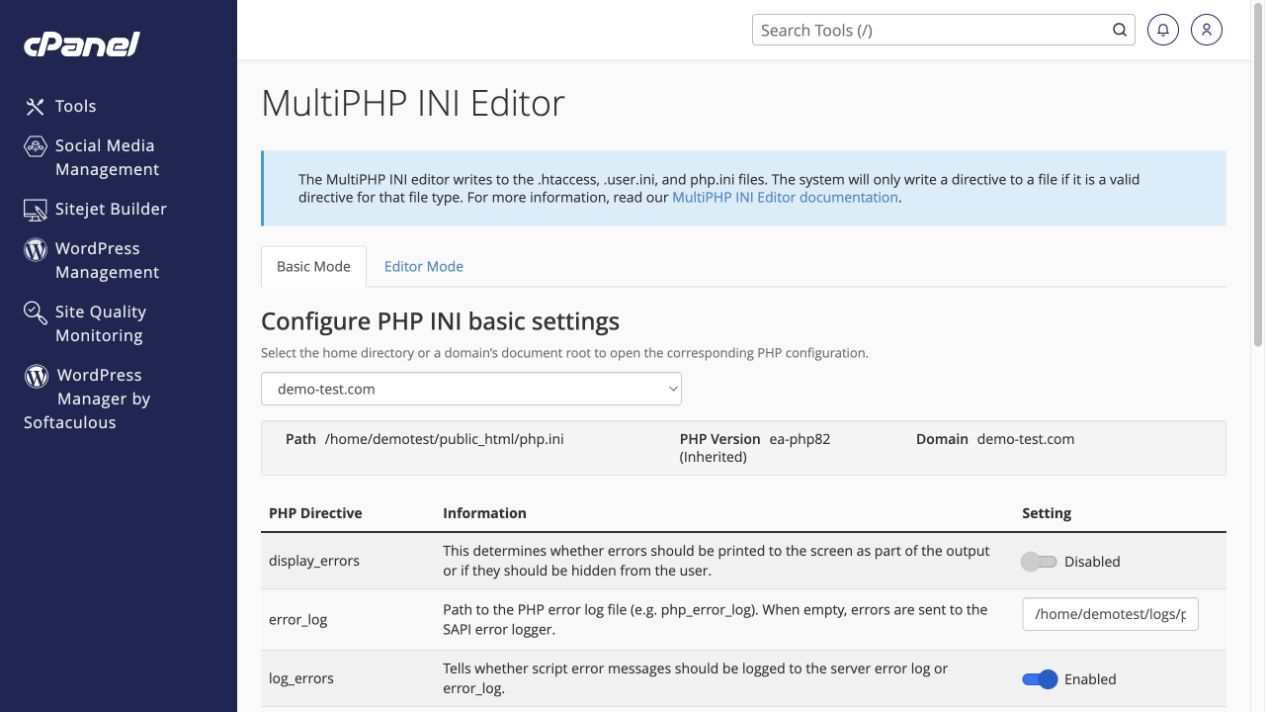Click path /home/demotest/public_html/php.ini text

[444, 439]
